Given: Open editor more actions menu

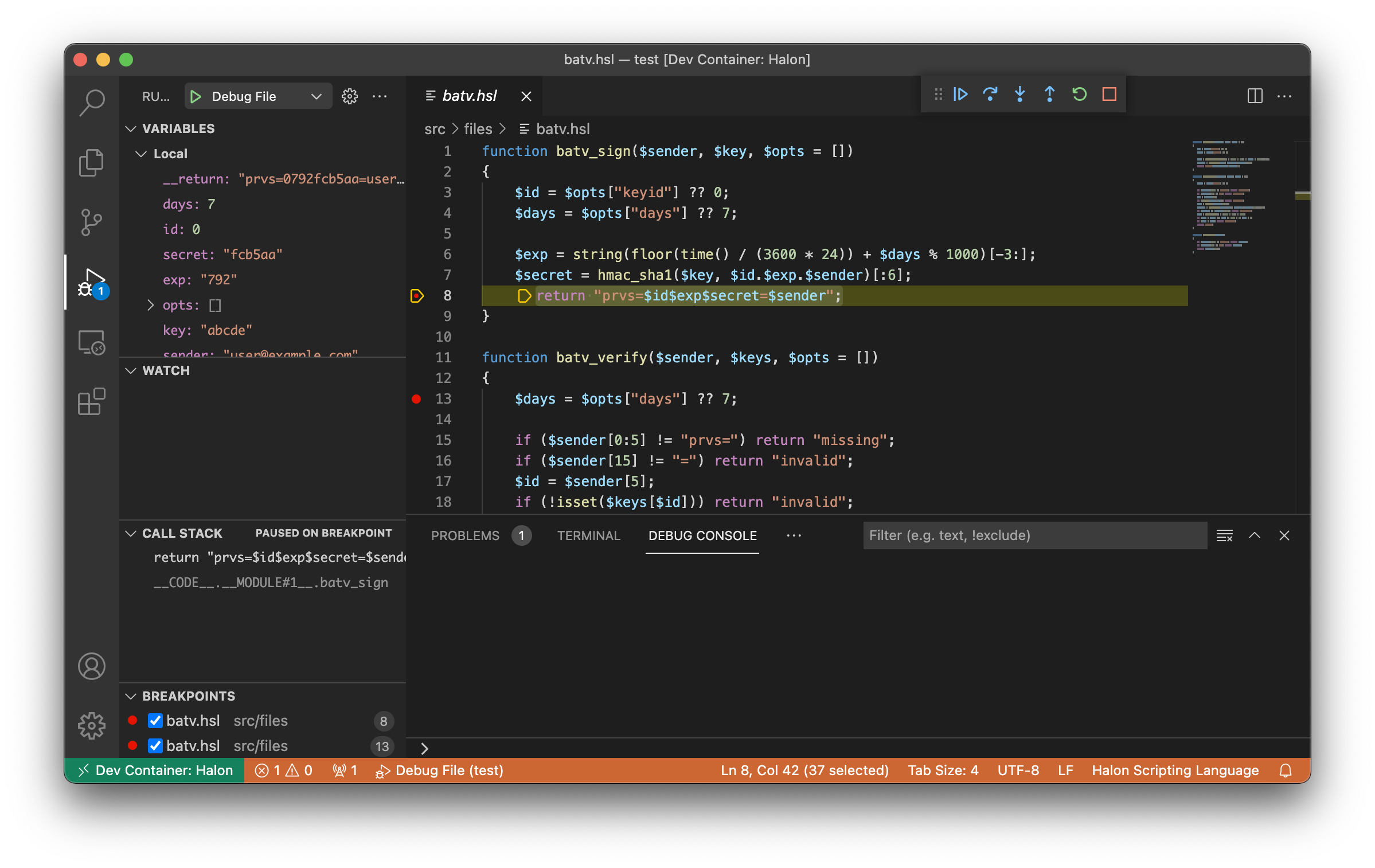Looking at the screenshot, I should pyautogui.click(x=1284, y=96).
